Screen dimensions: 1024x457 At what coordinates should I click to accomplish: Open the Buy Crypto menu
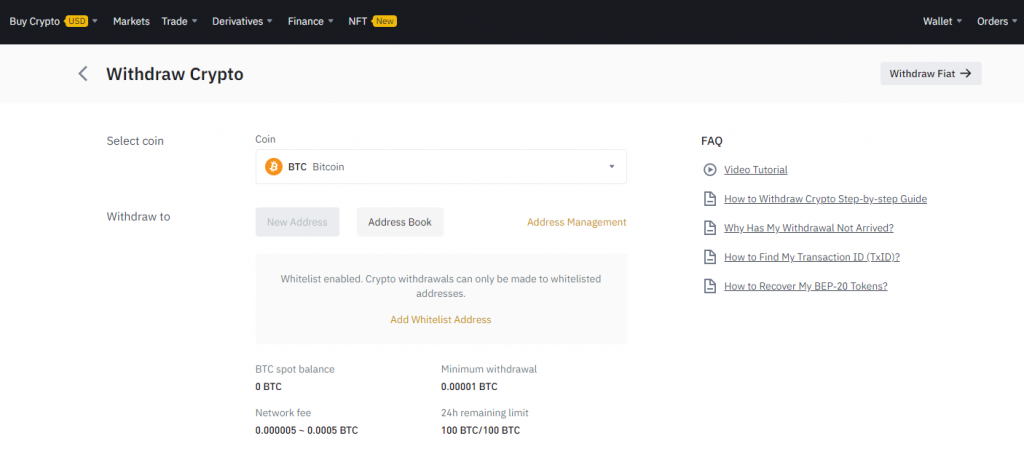(x=54, y=22)
